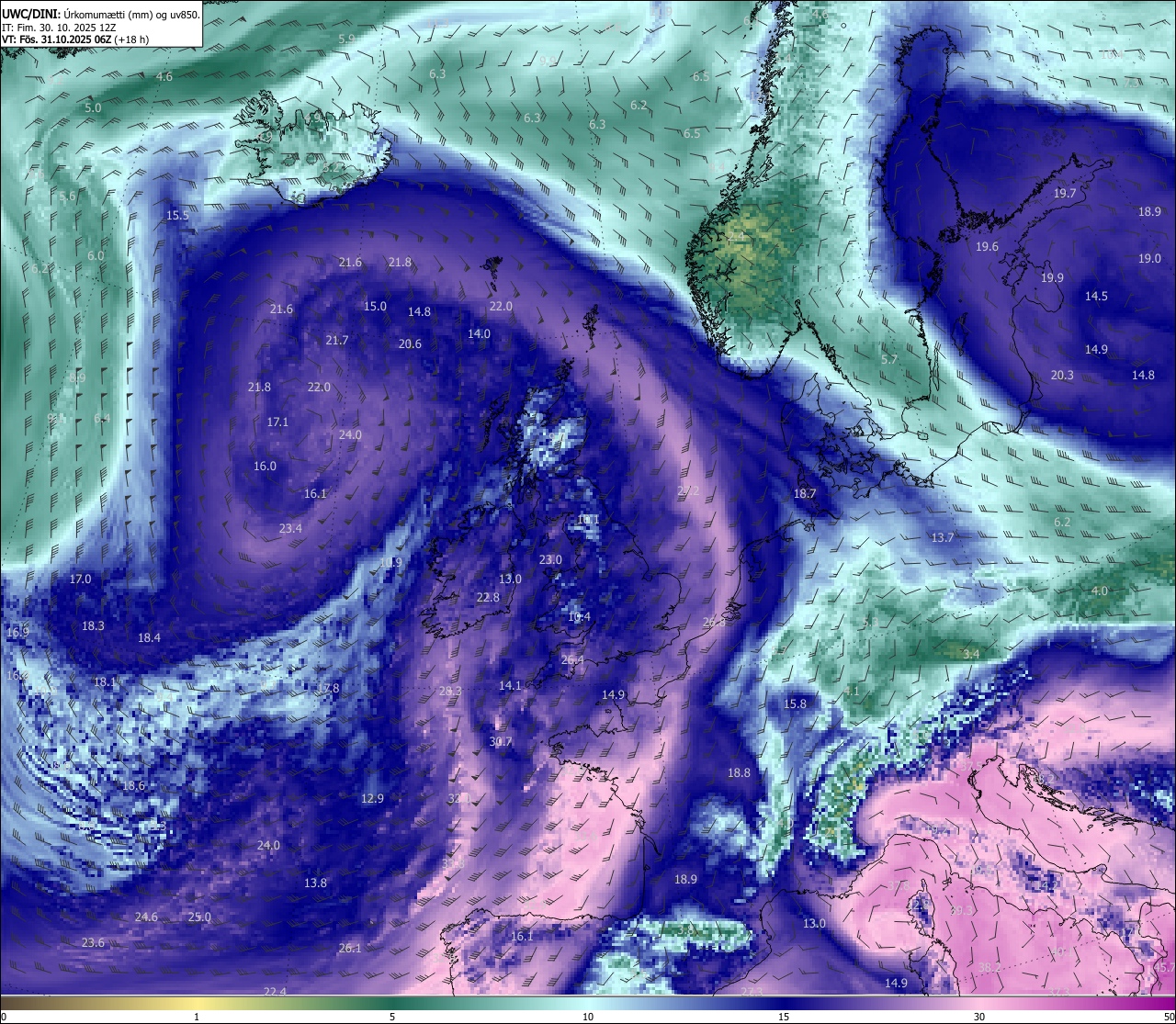This screenshot has height=1024, width=1176.
Task: Click the color scale label '50'
Action: (x=1169, y=1017)
